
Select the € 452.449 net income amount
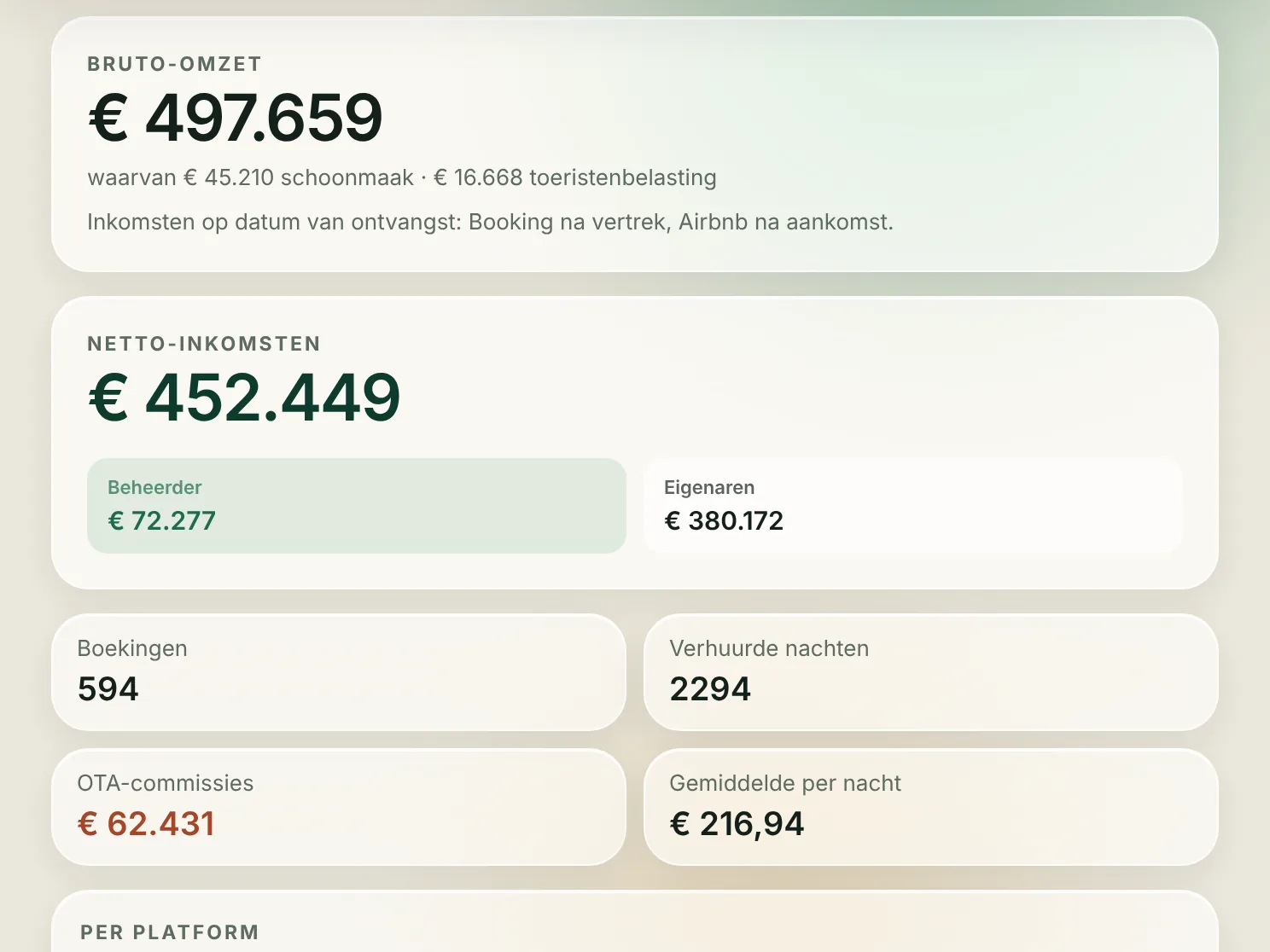pos(244,398)
